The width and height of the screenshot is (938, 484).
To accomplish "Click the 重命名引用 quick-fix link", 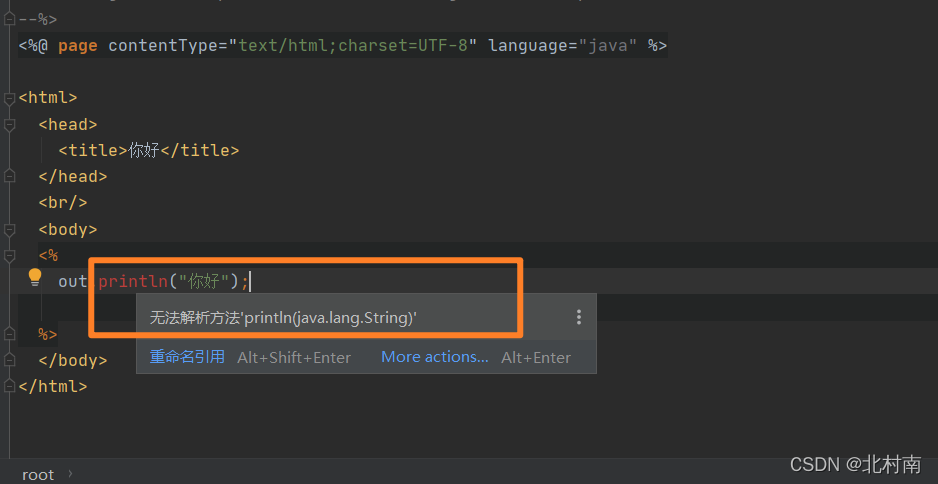I will click(187, 357).
